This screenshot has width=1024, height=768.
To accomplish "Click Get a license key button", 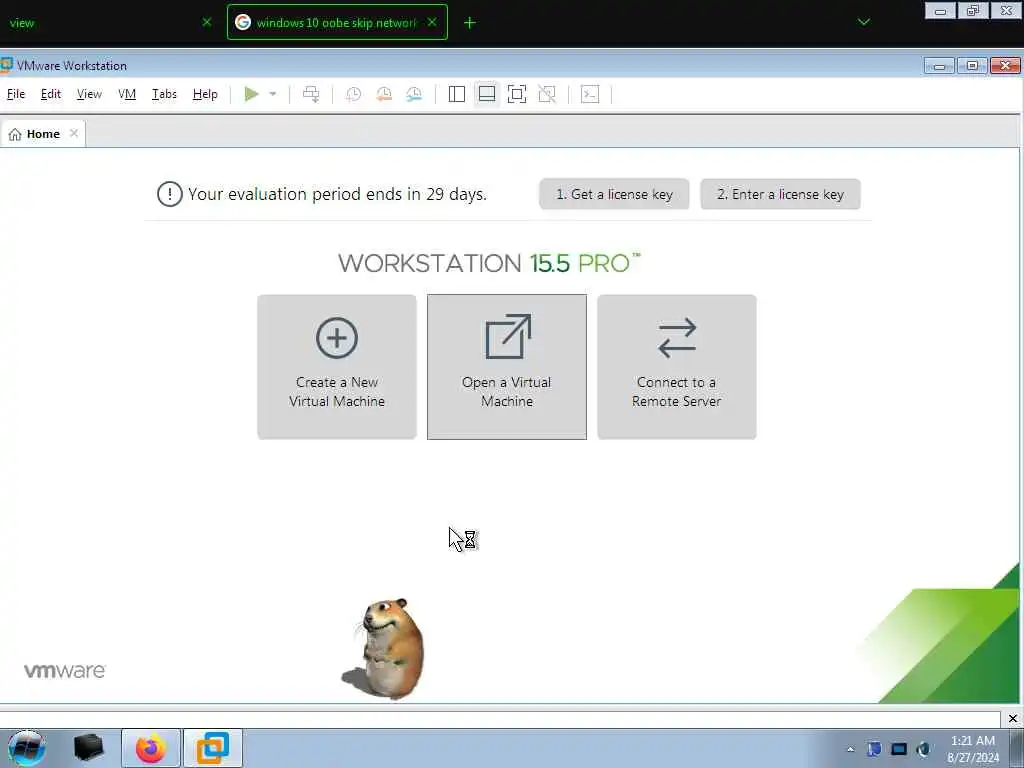I will (614, 194).
